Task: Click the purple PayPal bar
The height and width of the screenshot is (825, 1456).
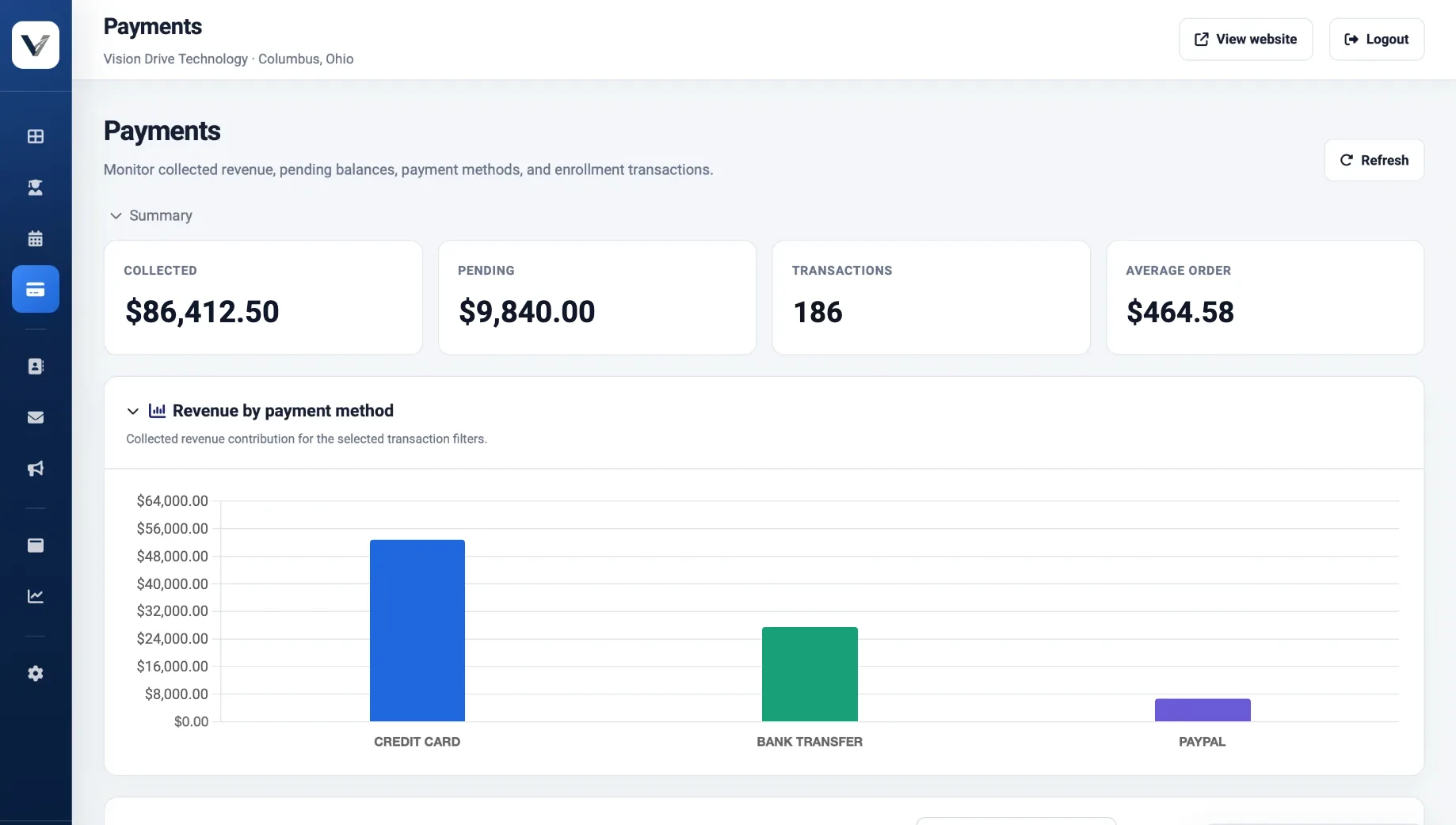Action: click(1203, 710)
